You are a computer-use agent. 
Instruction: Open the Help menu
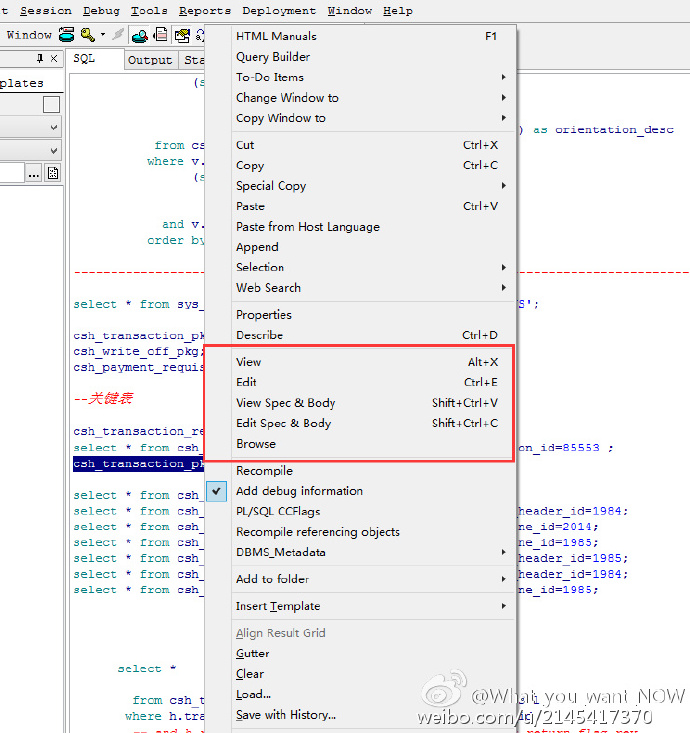398,11
